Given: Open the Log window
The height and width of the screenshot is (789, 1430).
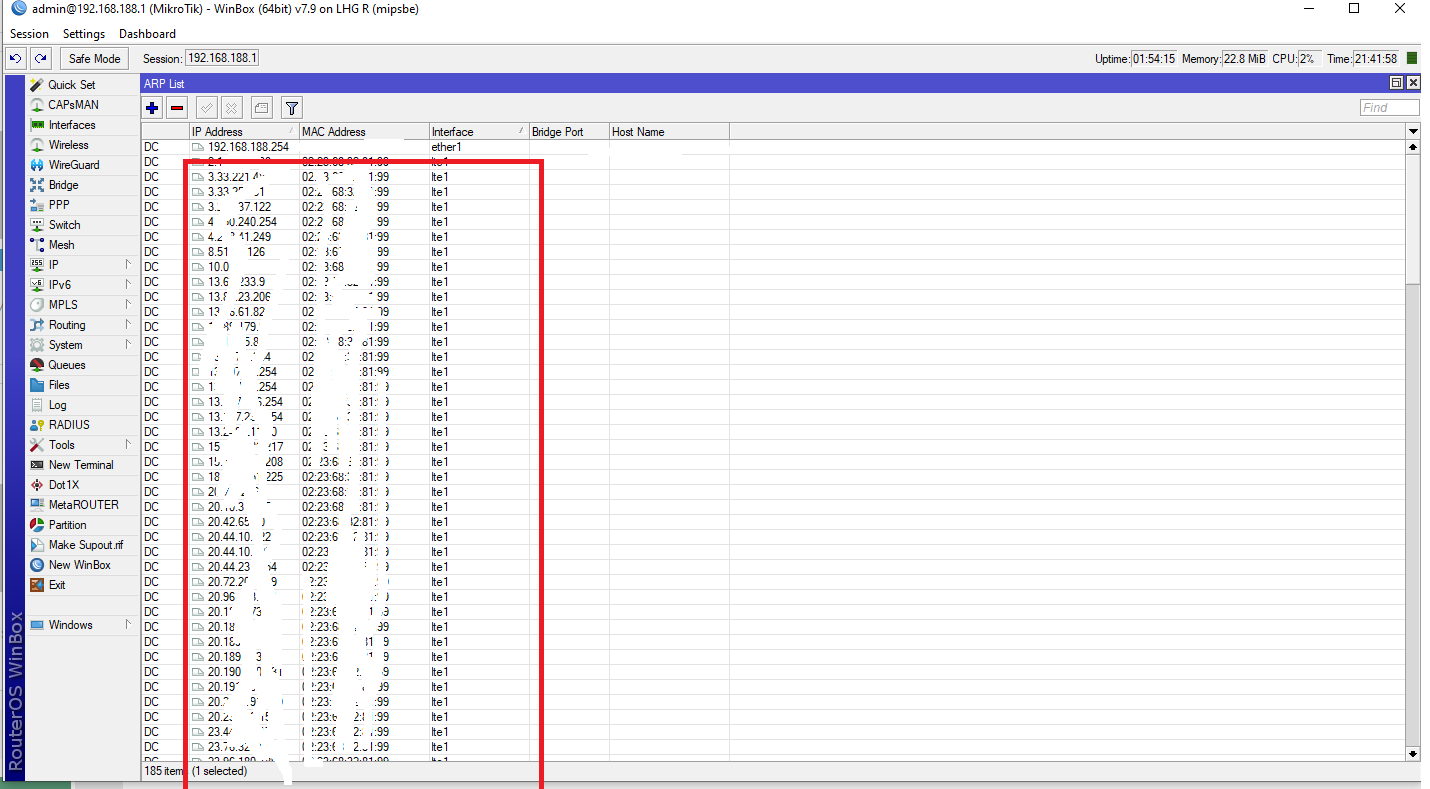Looking at the screenshot, I should tap(57, 405).
